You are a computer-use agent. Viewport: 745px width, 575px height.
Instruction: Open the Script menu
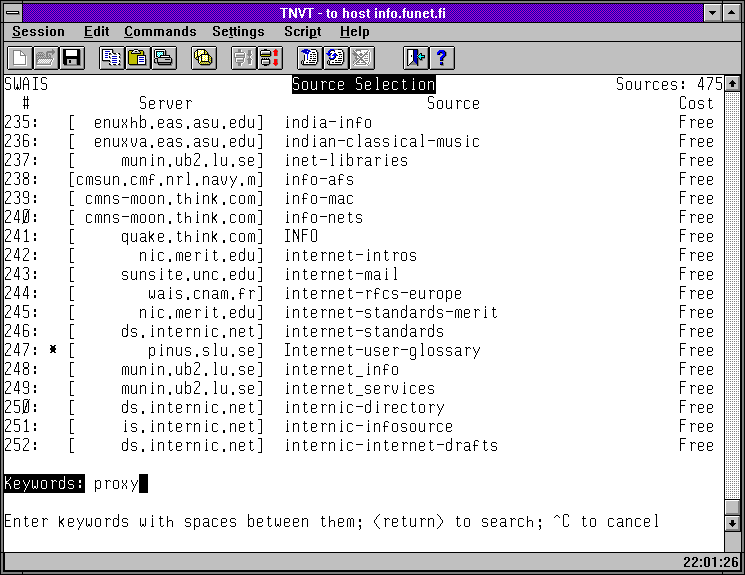click(302, 32)
